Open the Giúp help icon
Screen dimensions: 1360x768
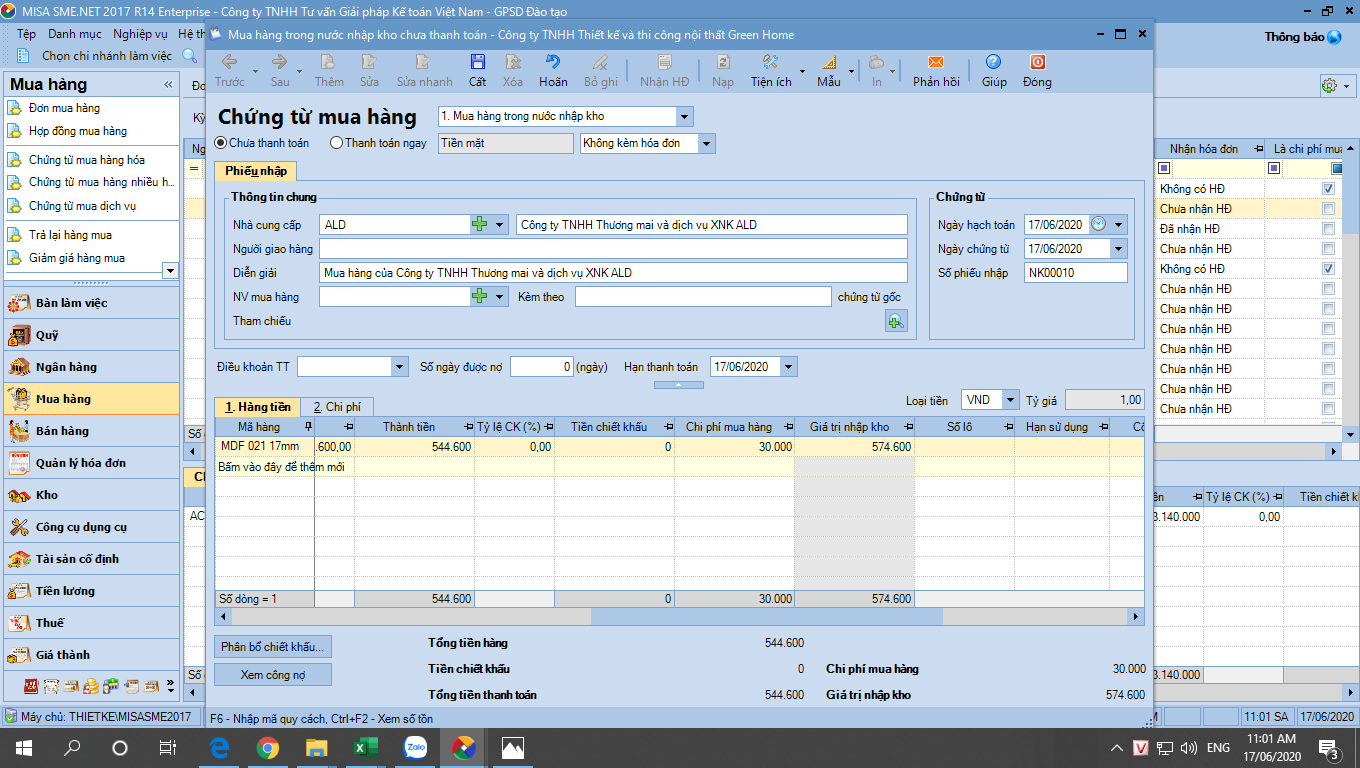993,63
